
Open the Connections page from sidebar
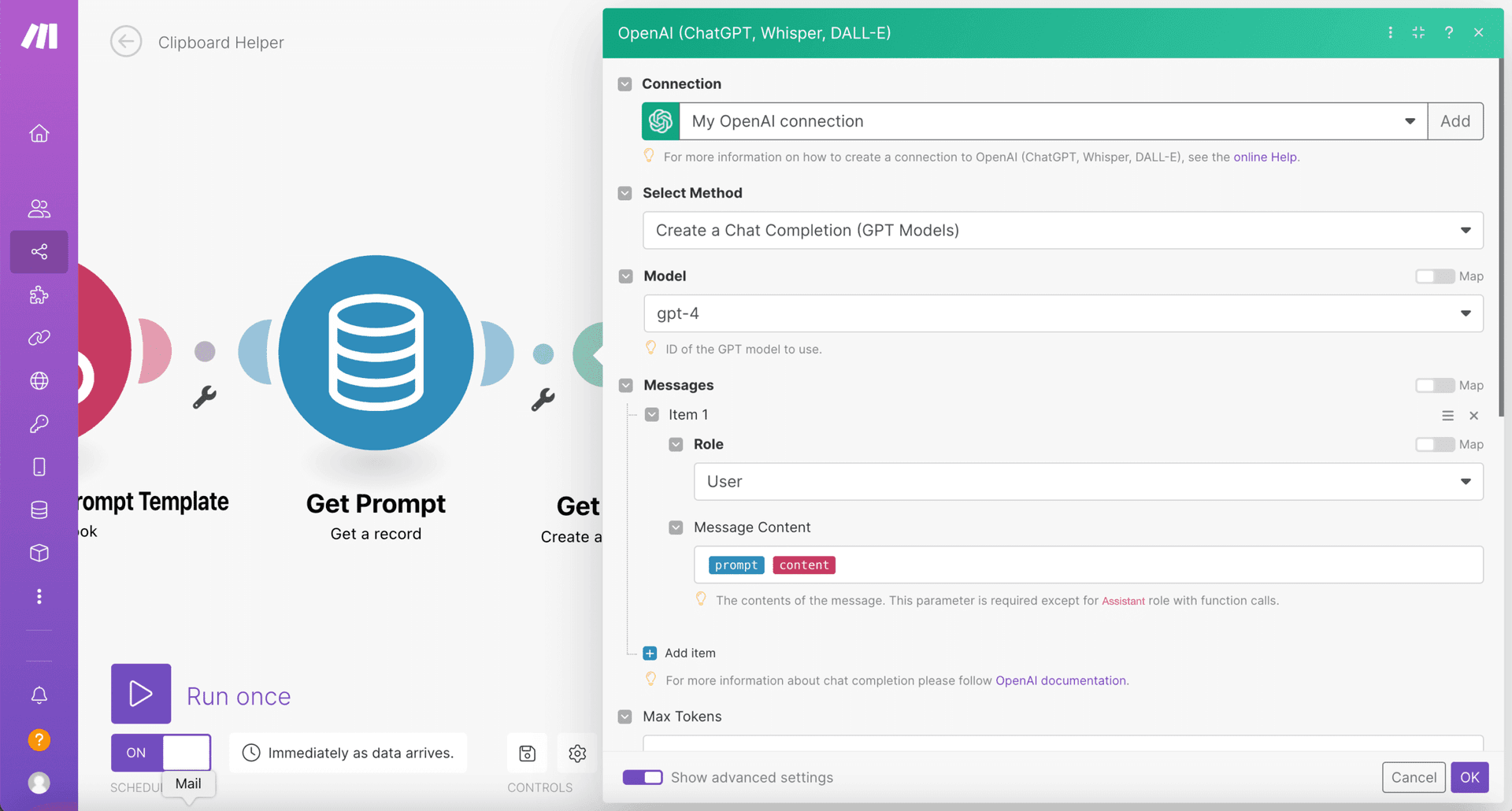point(39,338)
